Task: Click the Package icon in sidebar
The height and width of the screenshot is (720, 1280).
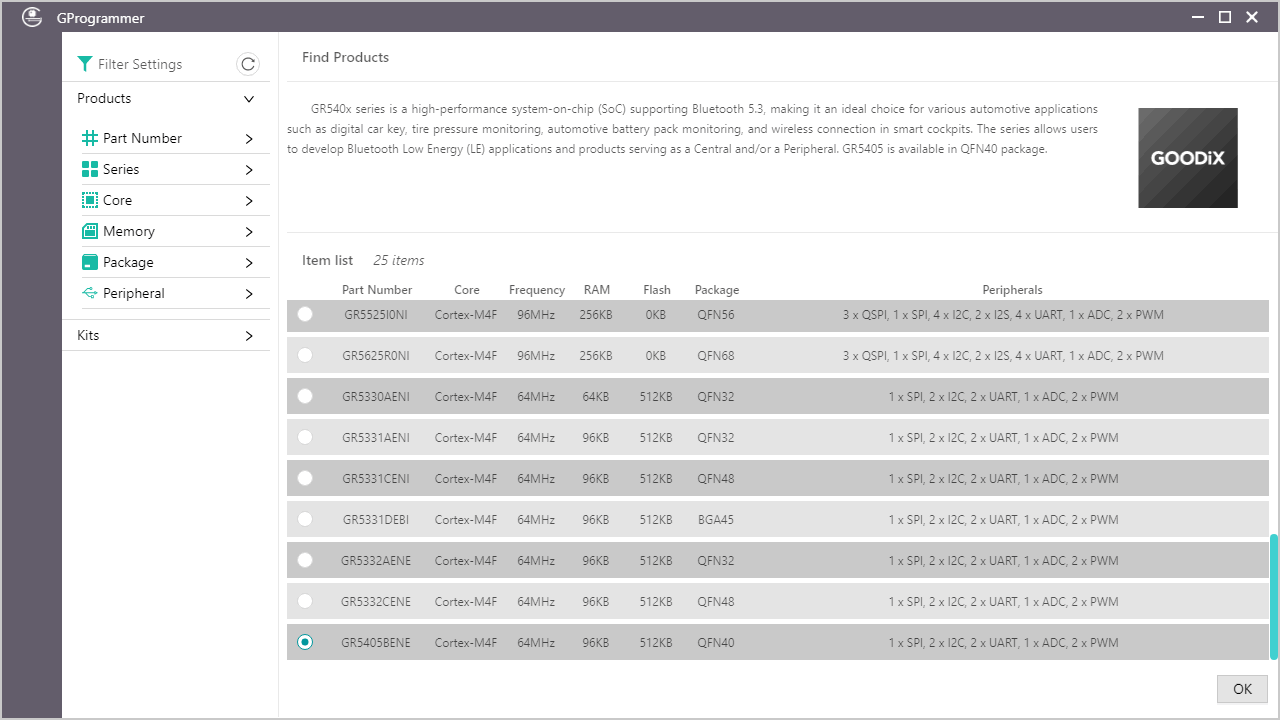Action: click(90, 262)
